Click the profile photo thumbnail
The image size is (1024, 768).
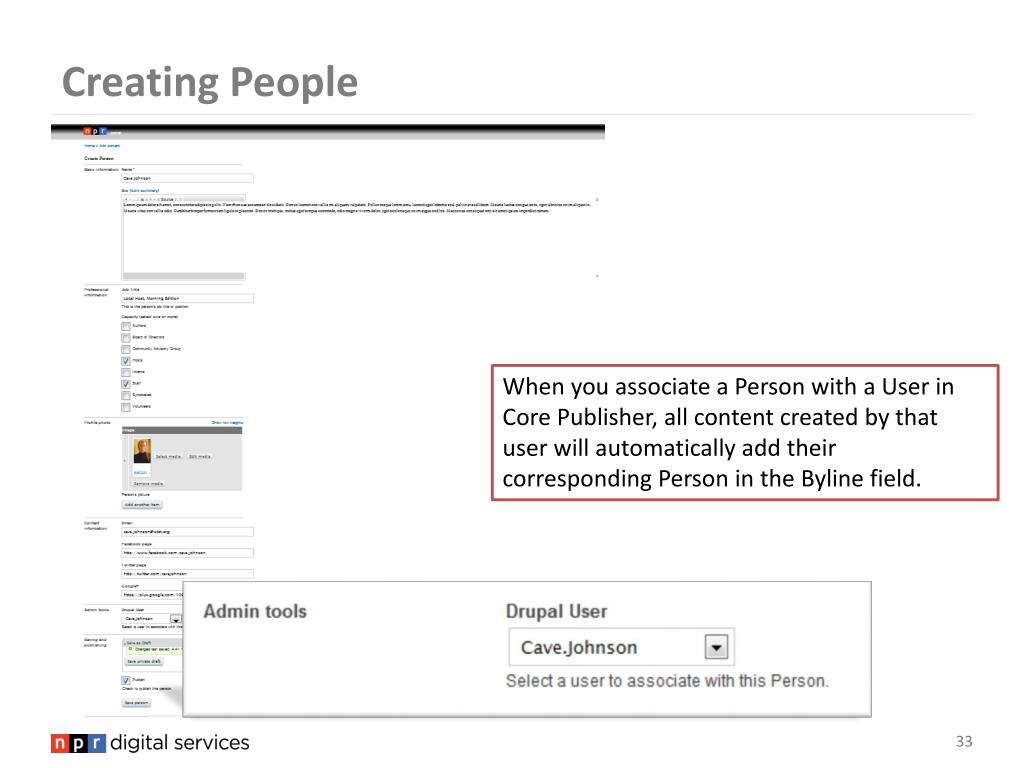pos(142,451)
